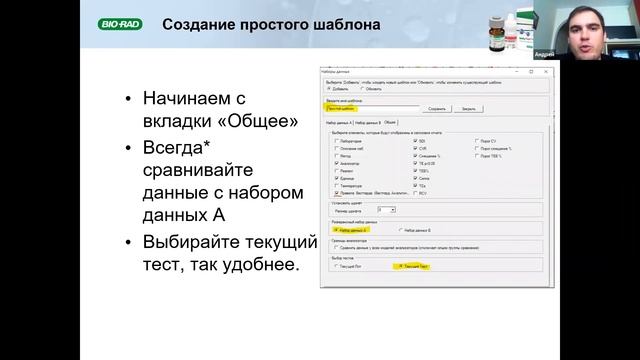Viewport: 640px width, 360px height.
Task: Select the Добавить radio option
Action: click(x=329, y=89)
